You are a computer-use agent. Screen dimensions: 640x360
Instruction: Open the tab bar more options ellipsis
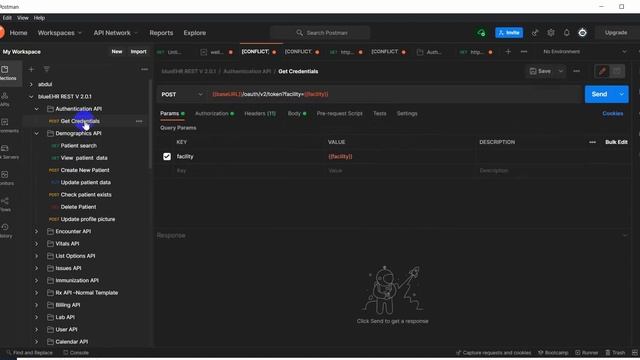click(524, 52)
